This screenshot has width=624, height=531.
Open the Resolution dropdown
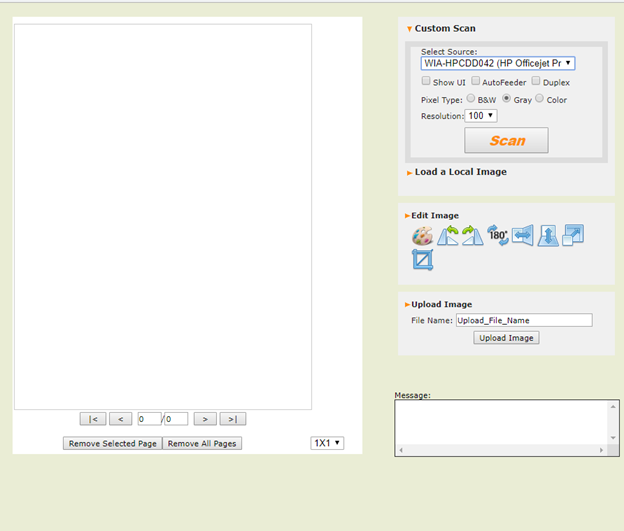pyautogui.click(x=481, y=116)
